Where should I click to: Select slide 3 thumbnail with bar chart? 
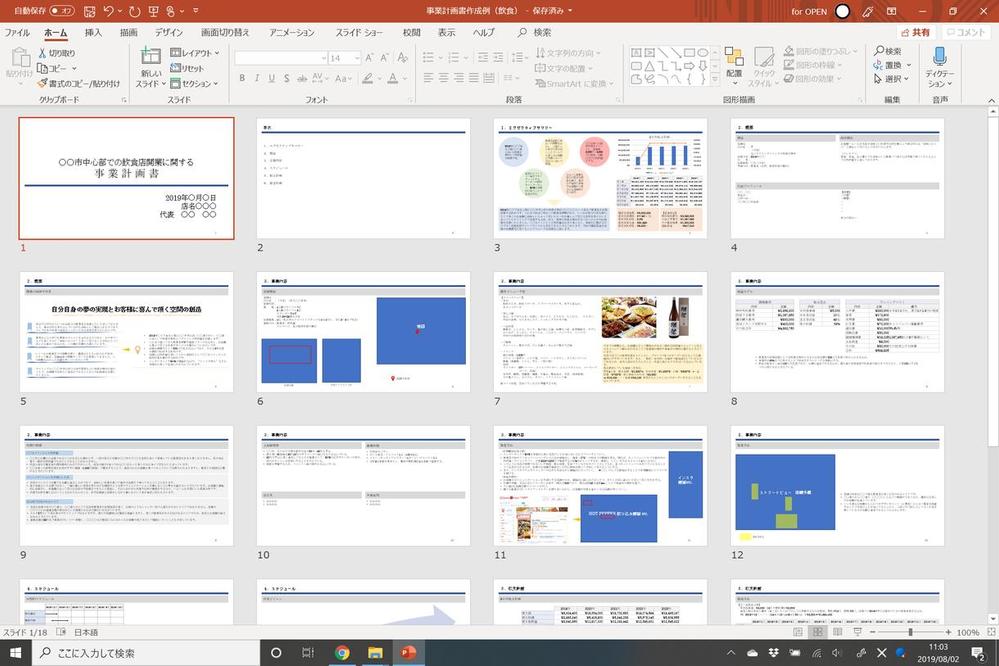(x=600, y=178)
